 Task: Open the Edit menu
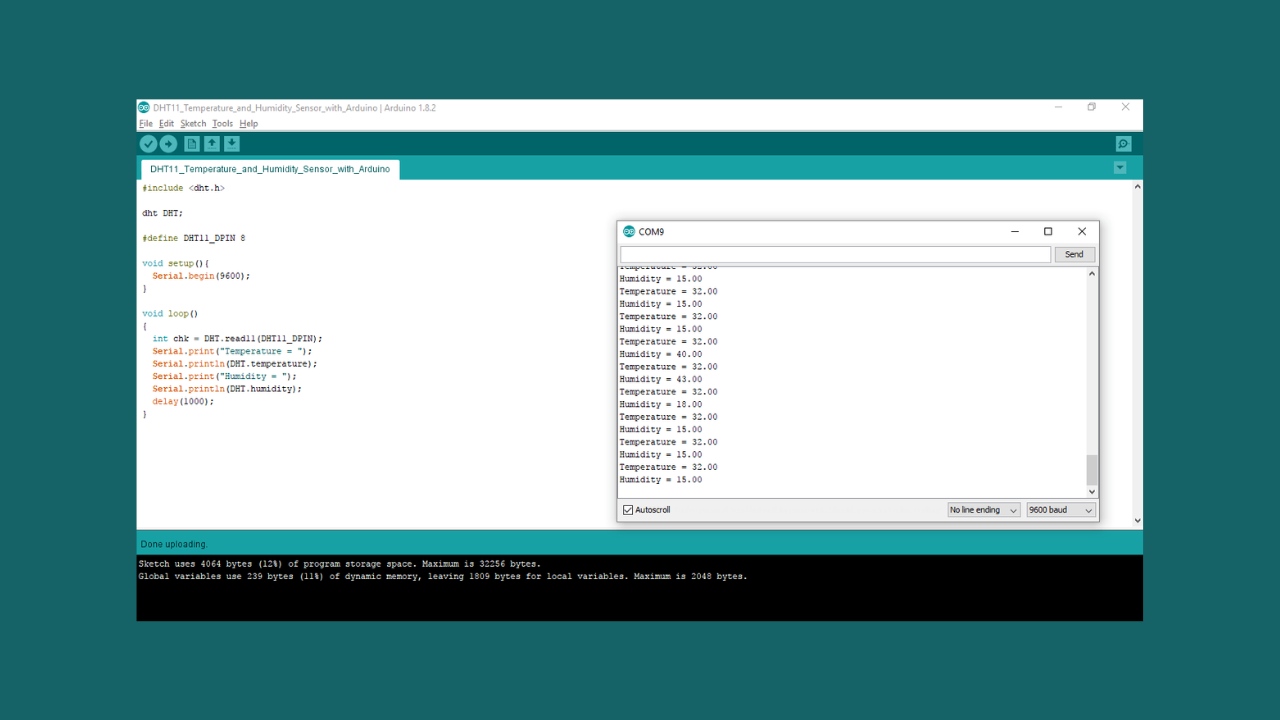[x=166, y=124]
